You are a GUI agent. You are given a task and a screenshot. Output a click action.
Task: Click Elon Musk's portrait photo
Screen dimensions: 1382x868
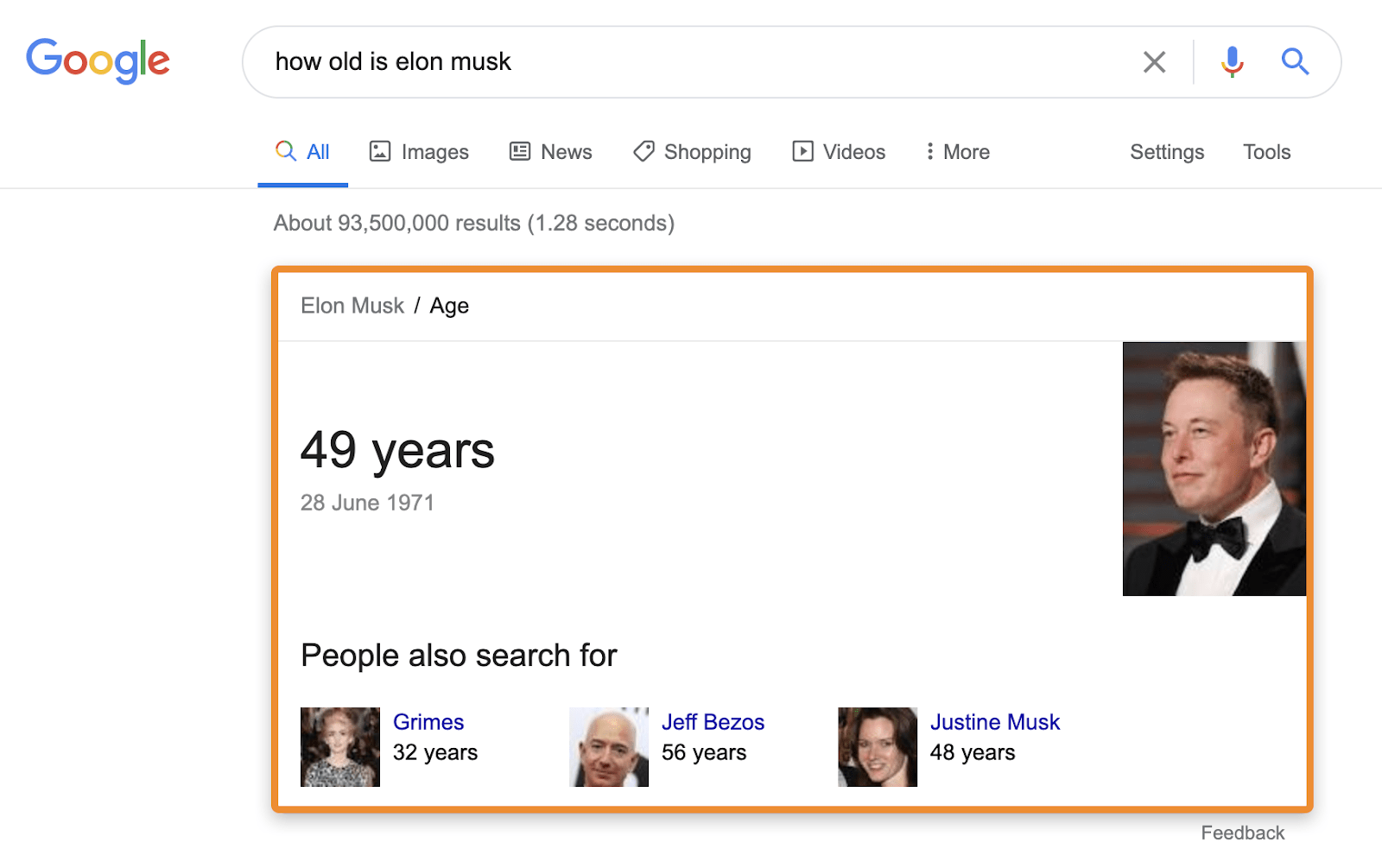pos(1214,468)
